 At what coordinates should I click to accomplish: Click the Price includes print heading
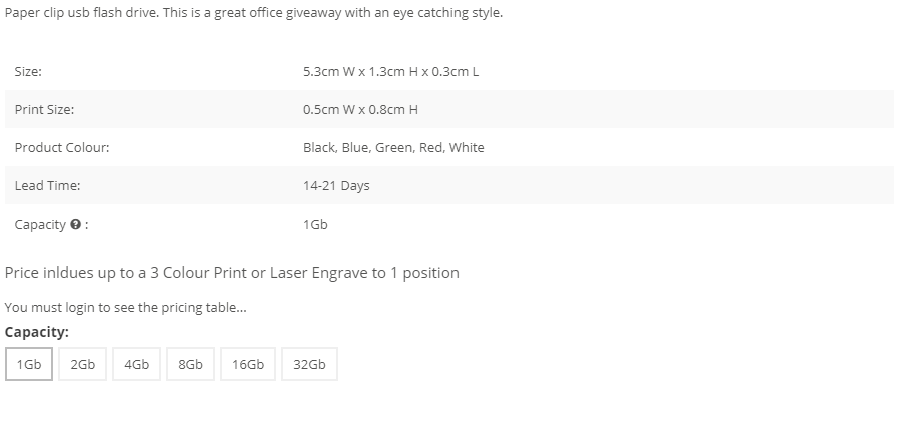pyautogui.click(x=232, y=273)
